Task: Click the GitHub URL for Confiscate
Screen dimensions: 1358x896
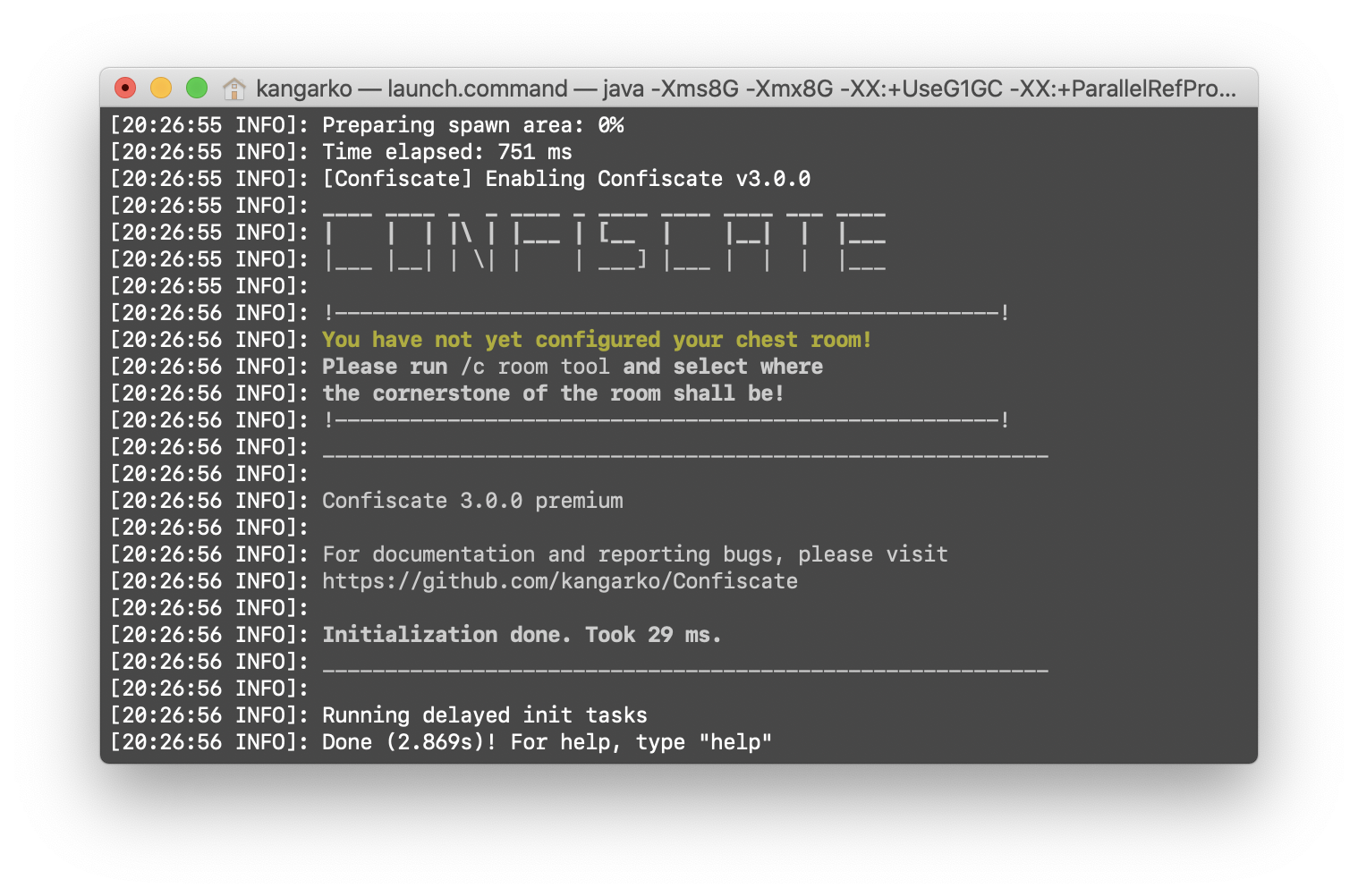Action: pyautogui.click(x=560, y=581)
